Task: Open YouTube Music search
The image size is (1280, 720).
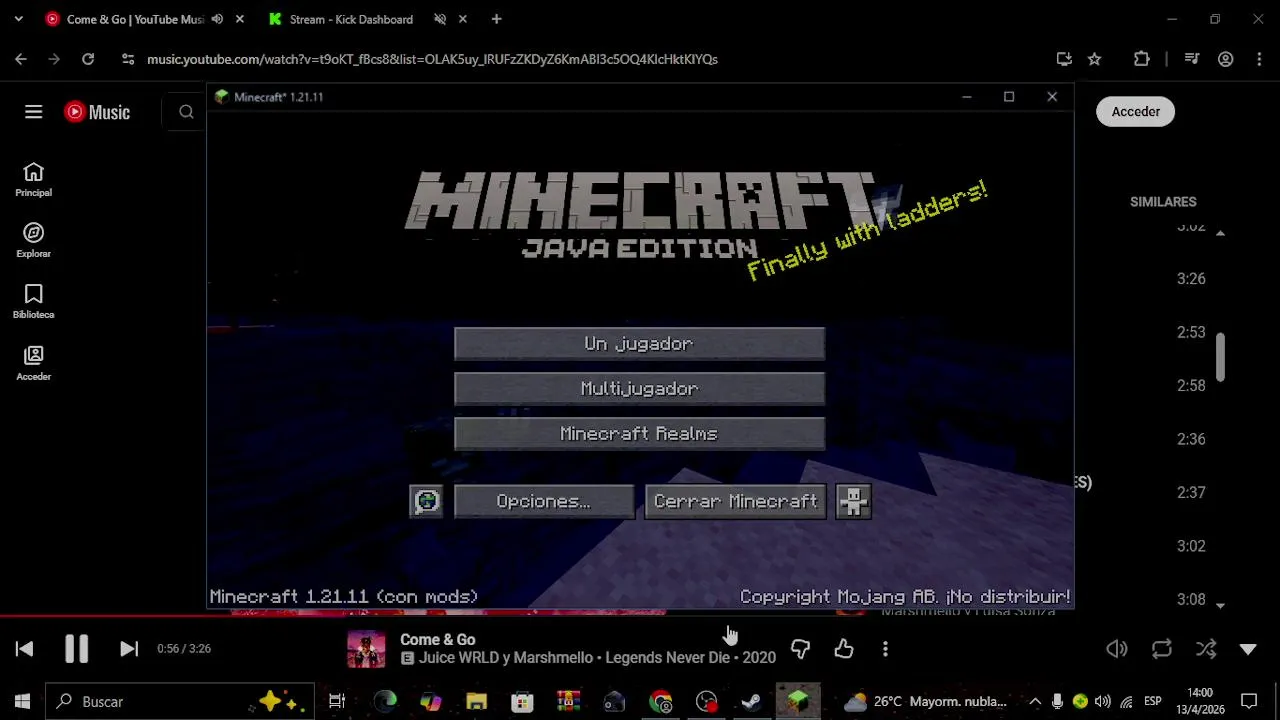Action: (186, 112)
